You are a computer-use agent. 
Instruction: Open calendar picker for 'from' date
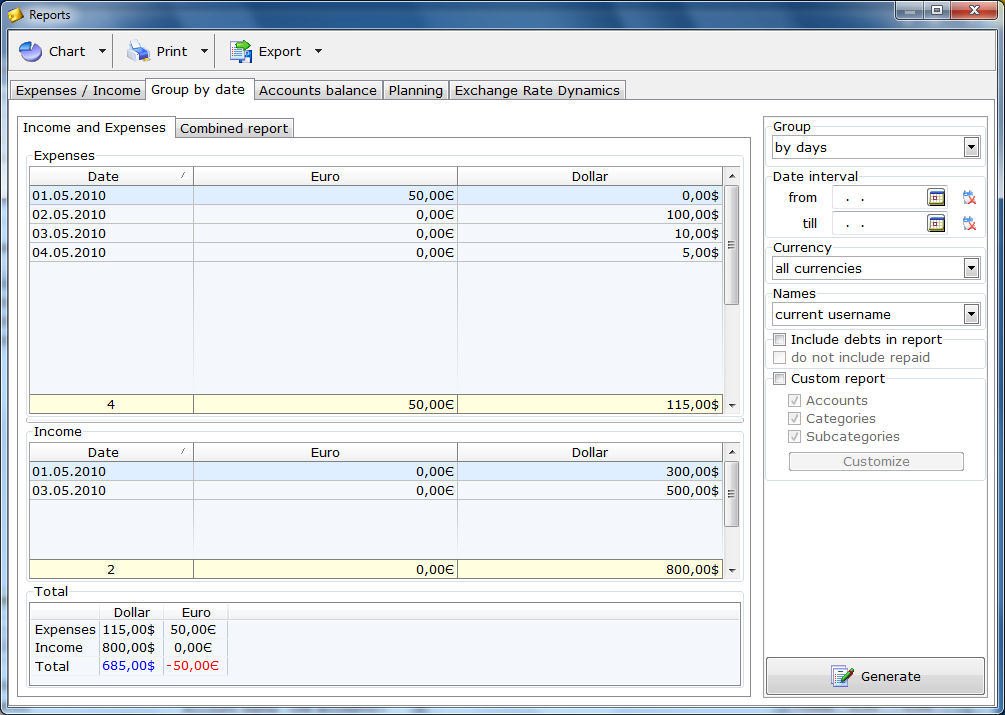pos(936,197)
